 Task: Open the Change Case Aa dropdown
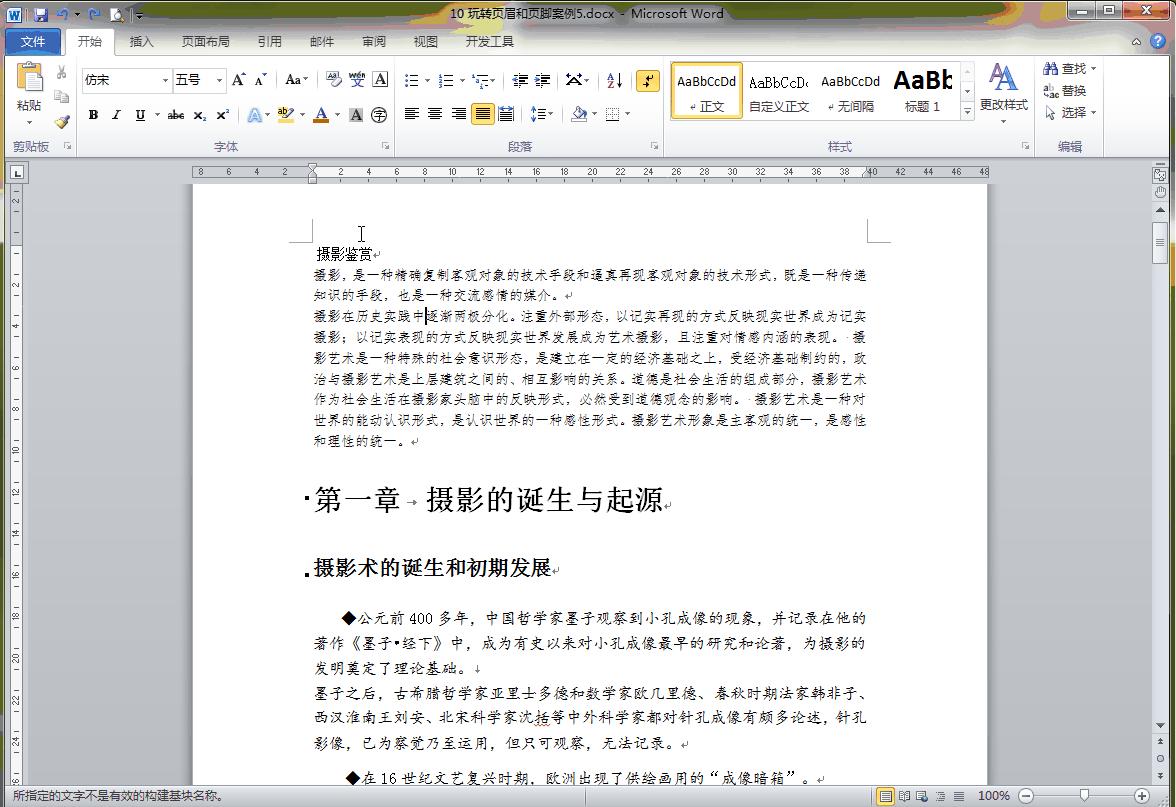pyautogui.click(x=297, y=80)
